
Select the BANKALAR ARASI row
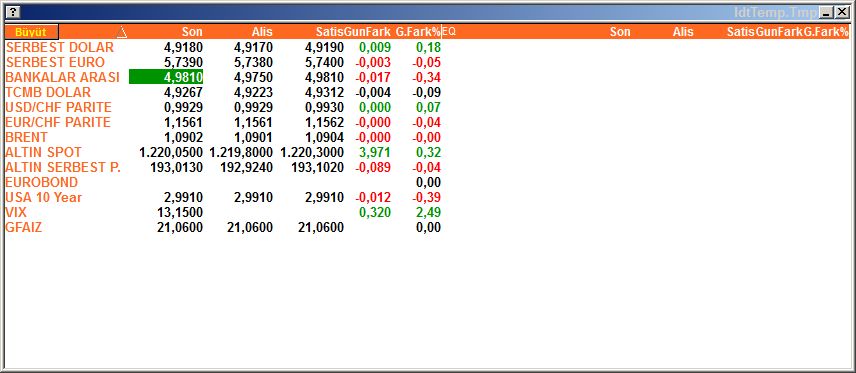[223, 78]
